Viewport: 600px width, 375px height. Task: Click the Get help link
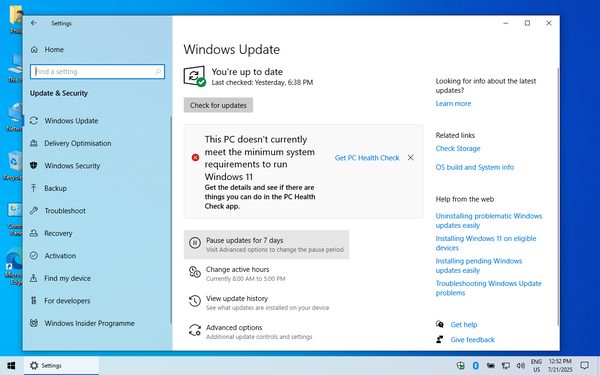464,325
